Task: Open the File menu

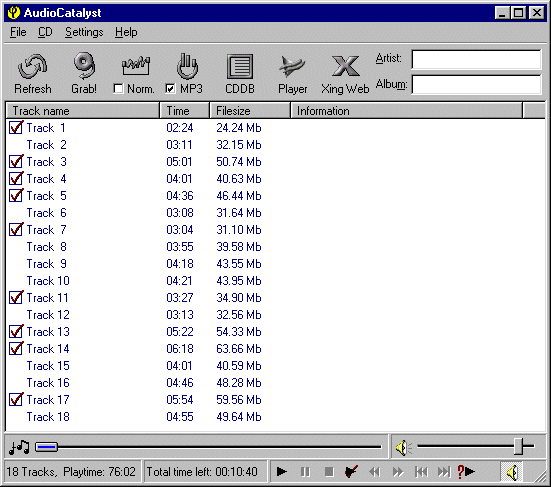Action: [x=18, y=32]
